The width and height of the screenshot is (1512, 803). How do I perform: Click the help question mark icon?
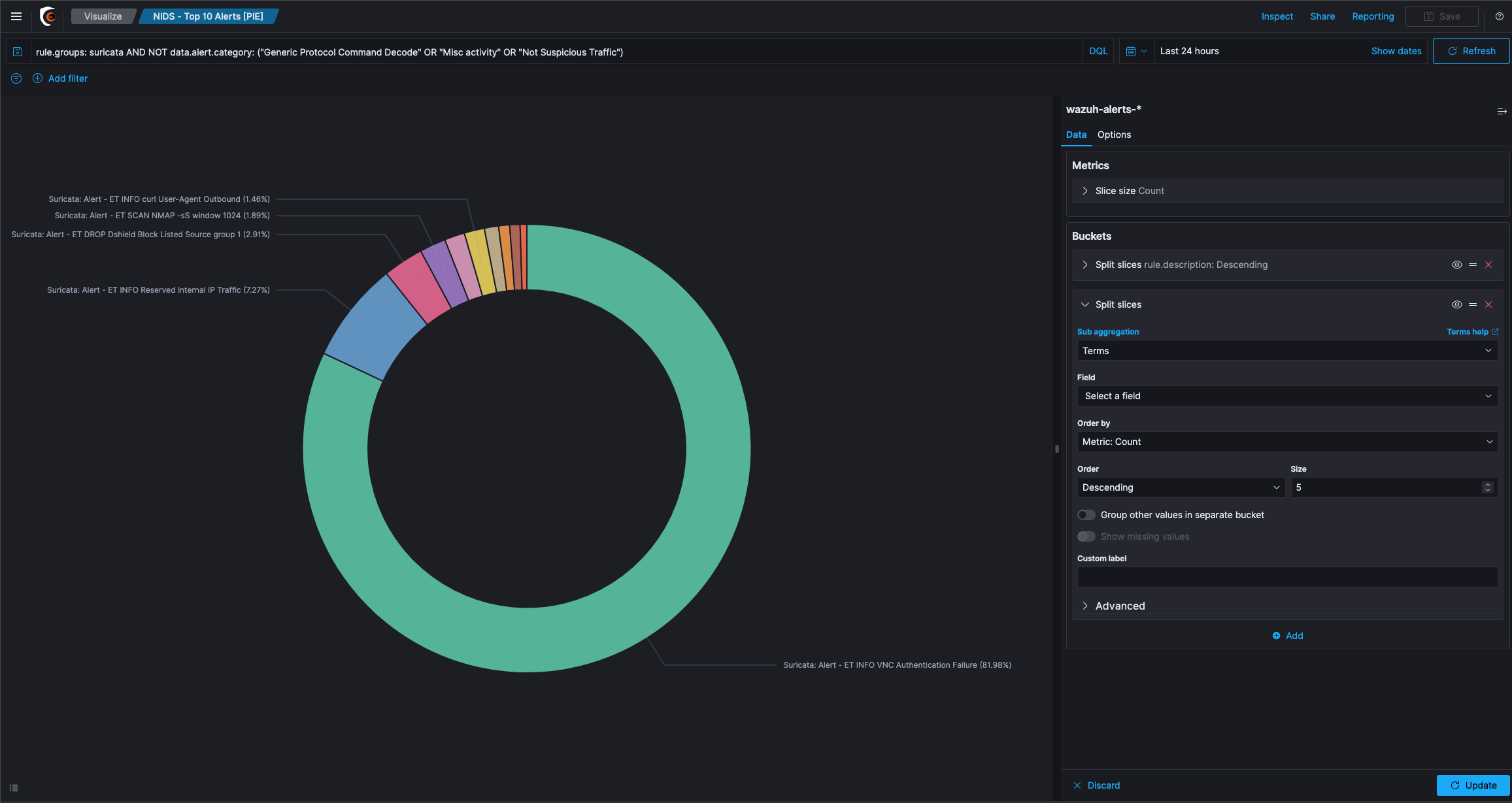(1500, 16)
